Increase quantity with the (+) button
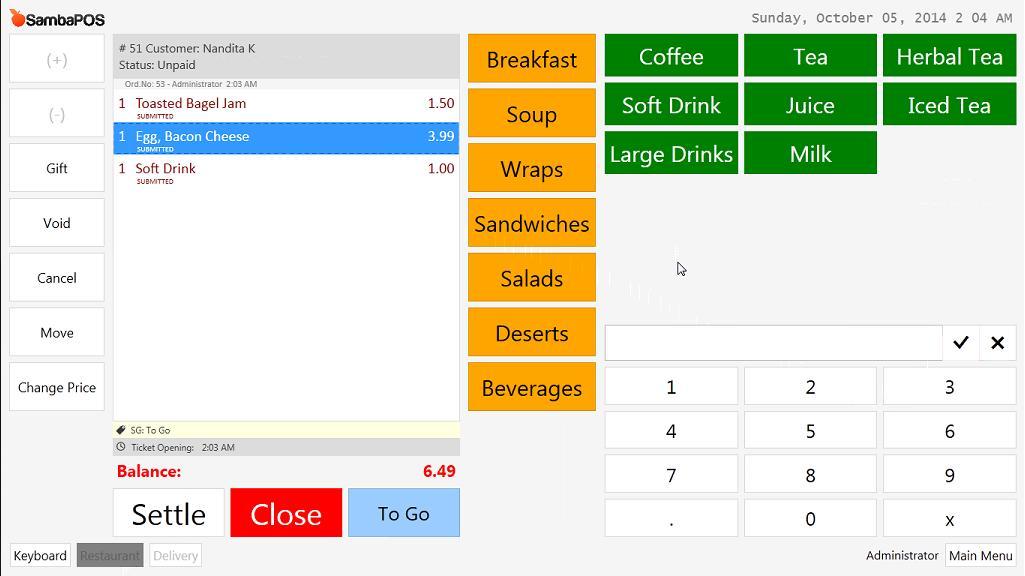1025x576 pixels. click(x=57, y=59)
